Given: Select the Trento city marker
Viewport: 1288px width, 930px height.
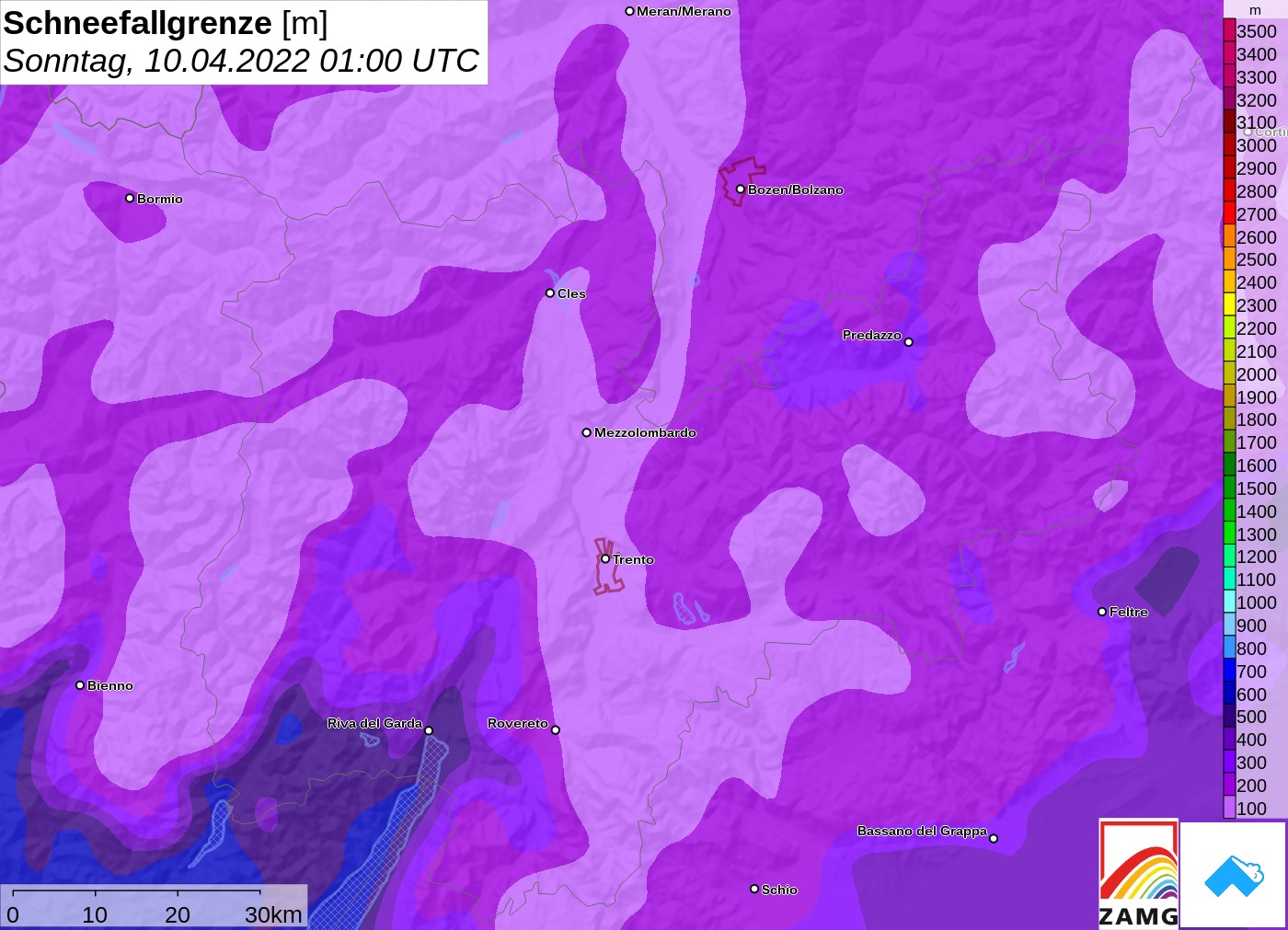Looking at the screenshot, I should coord(605,559).
